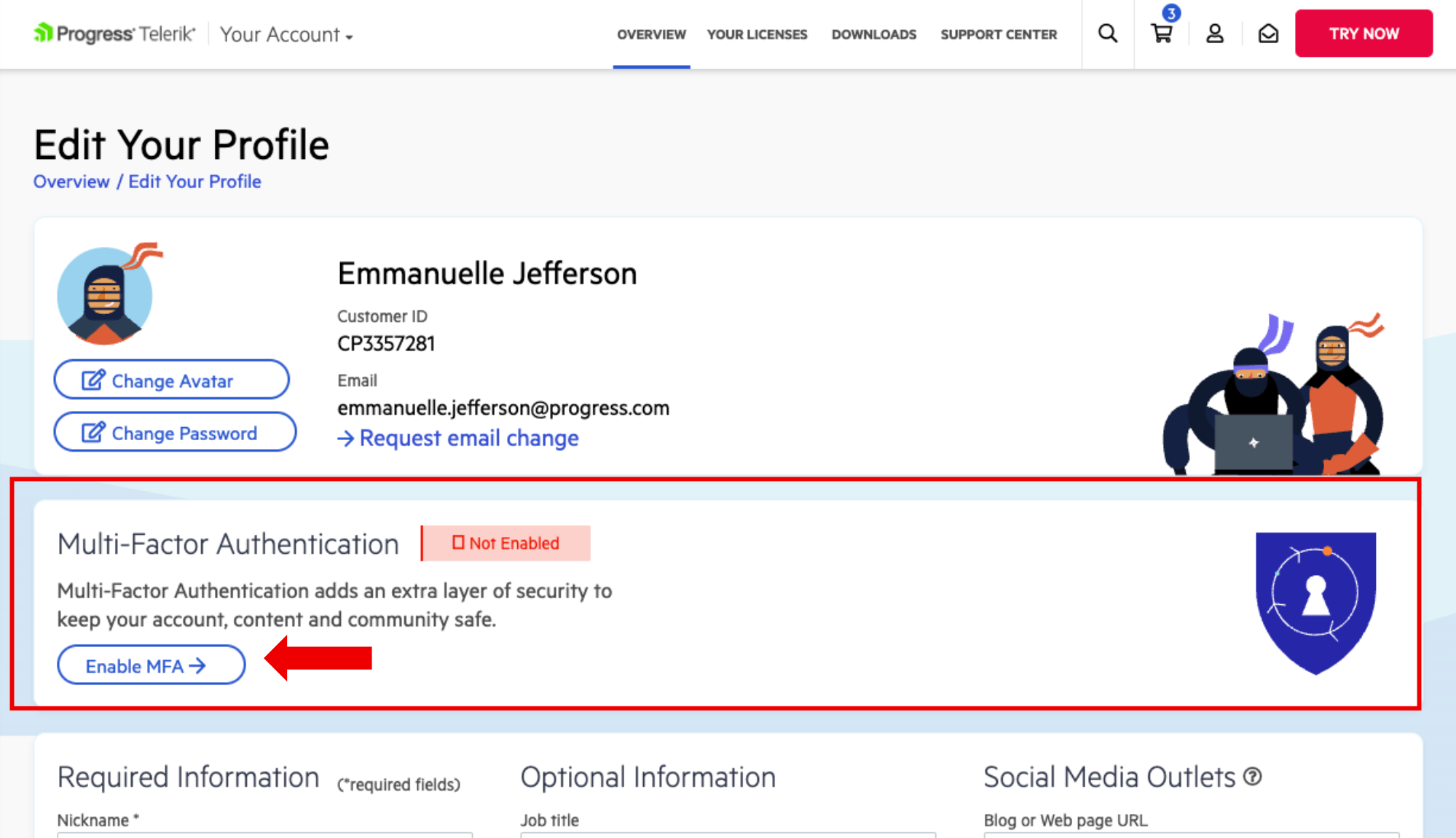Open the envelope contact icon
The width and height of the screenshot is (1456, 838).
[x=1268, y=34]
